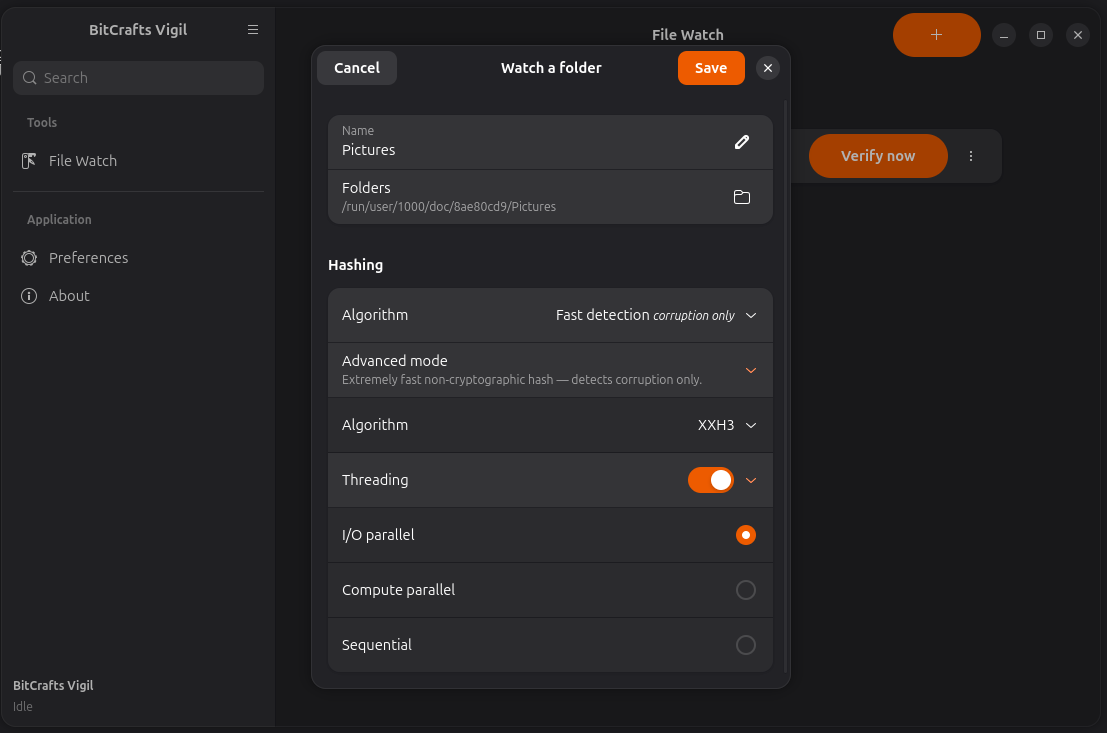
Task: Select the Compute parallel radio button
Action: click(x=746, y=590)
